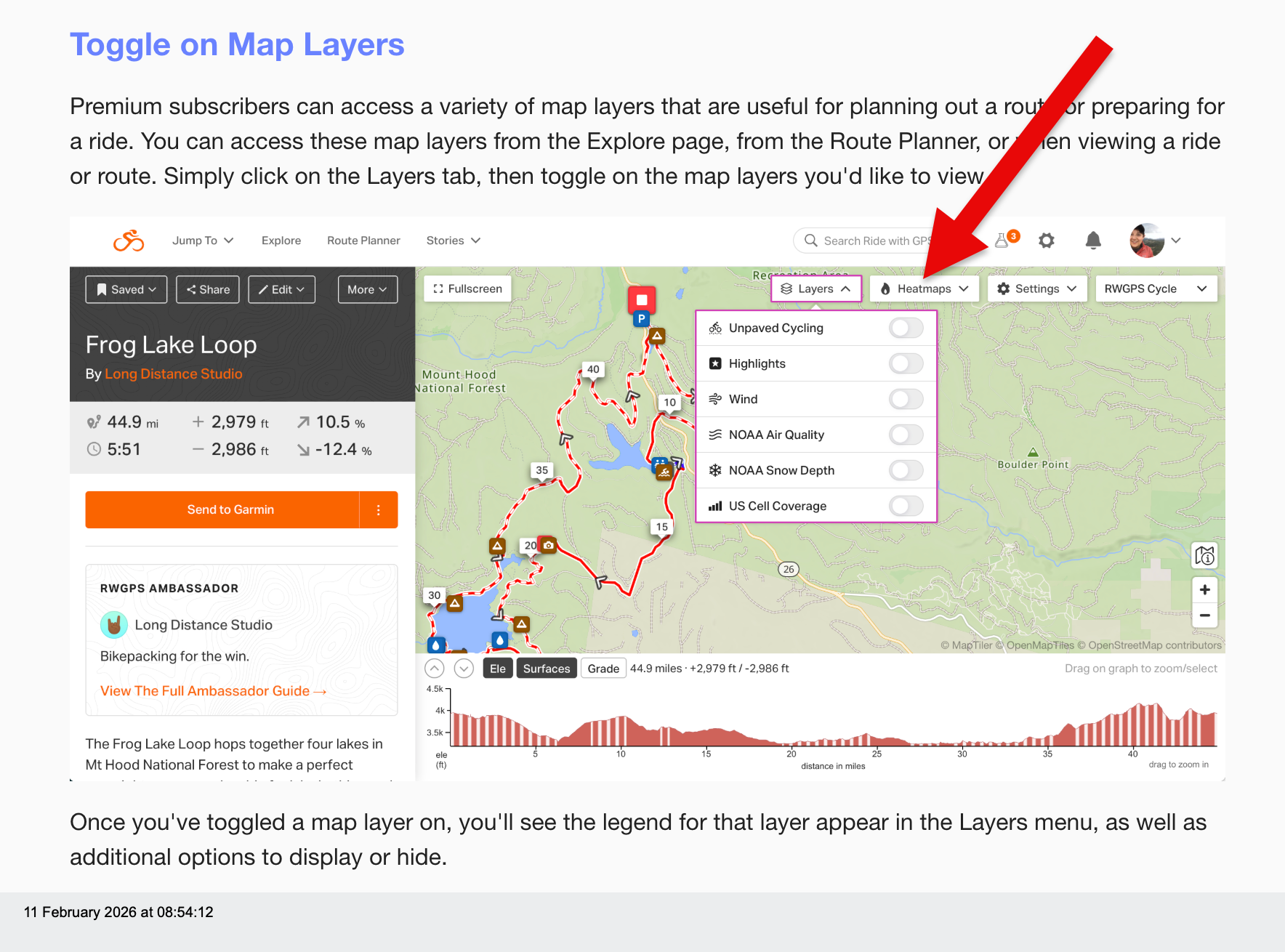
Task: Go to the Route Planner page
Action: (363, 241)
